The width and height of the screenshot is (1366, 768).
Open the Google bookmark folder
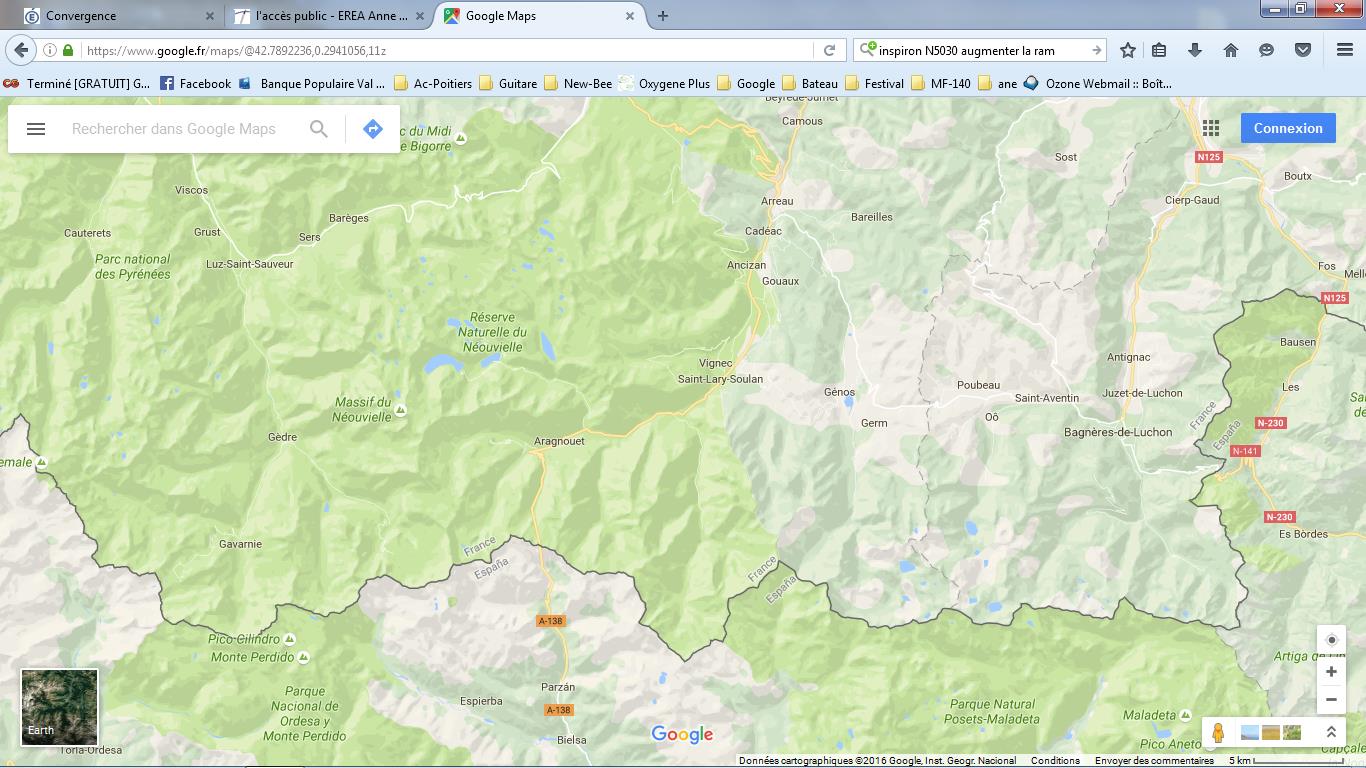746,83
